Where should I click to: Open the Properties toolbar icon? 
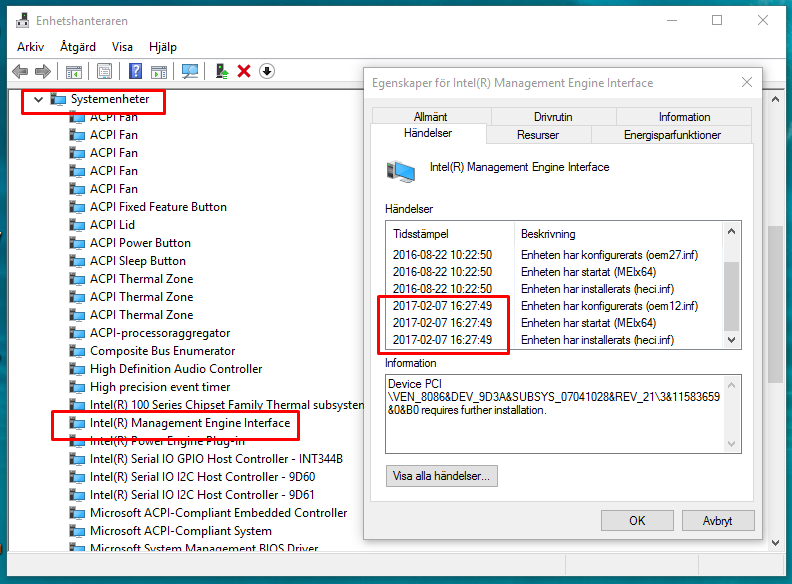click(105, 71)
